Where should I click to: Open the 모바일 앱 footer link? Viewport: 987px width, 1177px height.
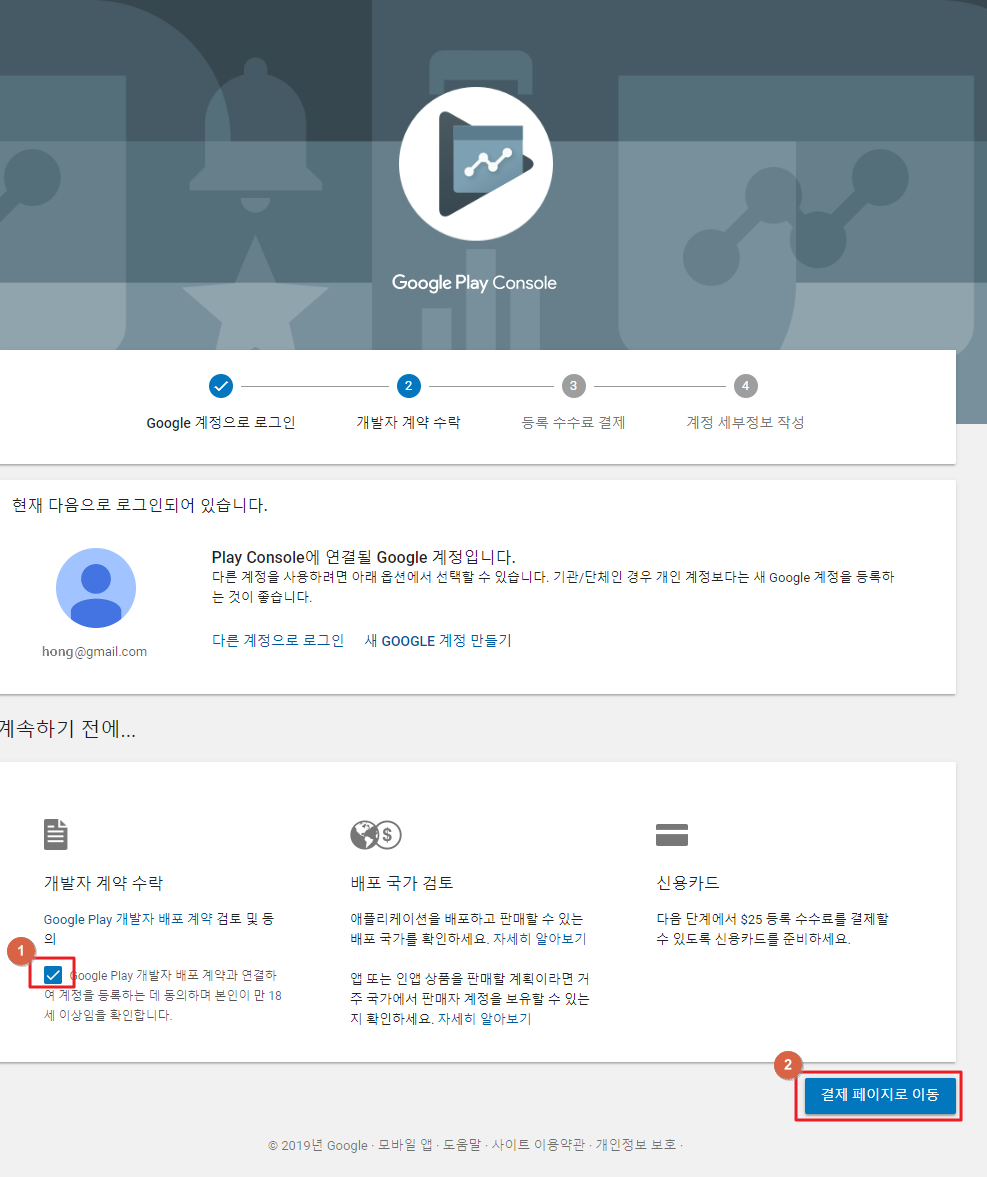[x=405, y=1145]
